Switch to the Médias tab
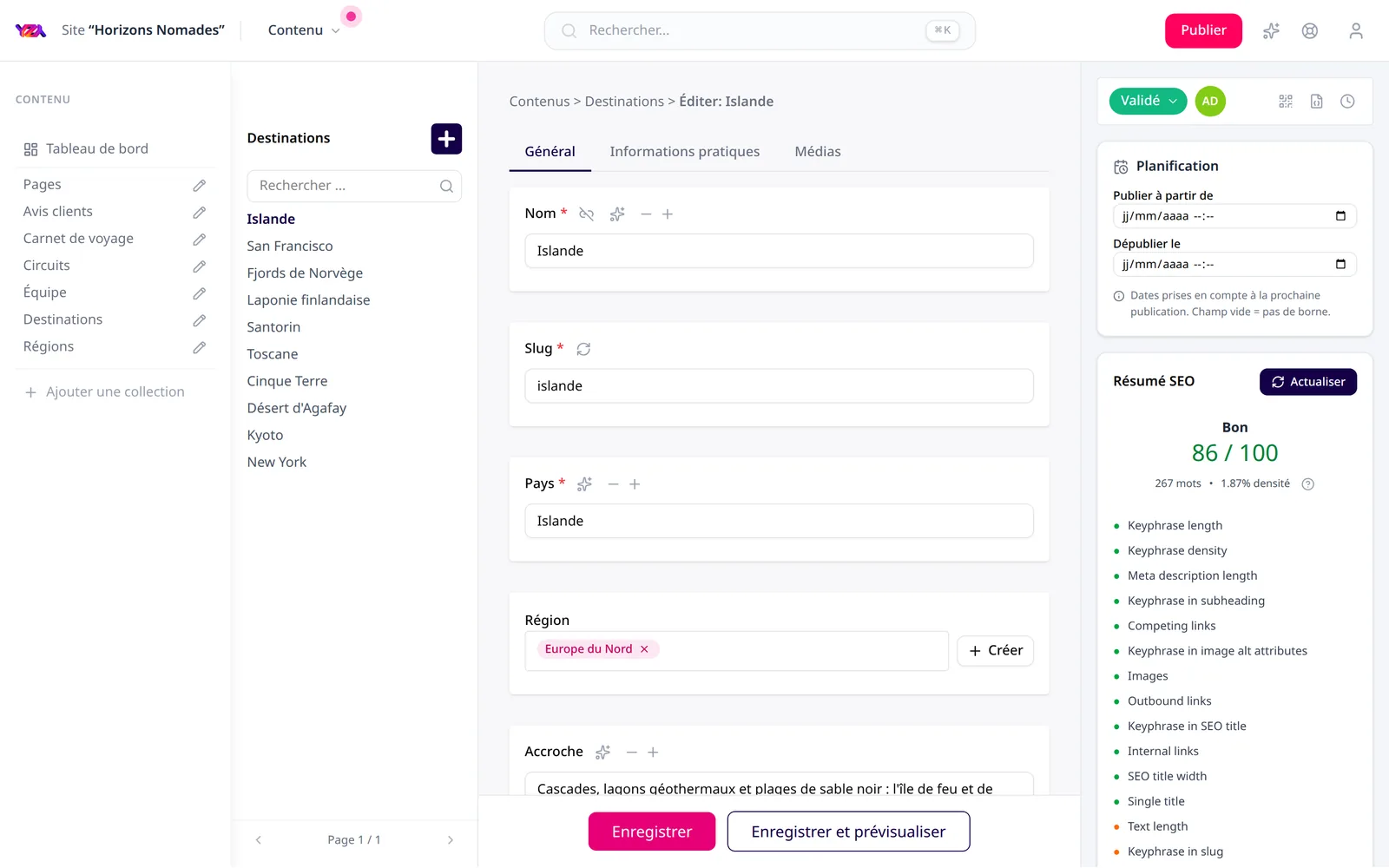Viewport: 1389px width, 868px height. [817, 152]
